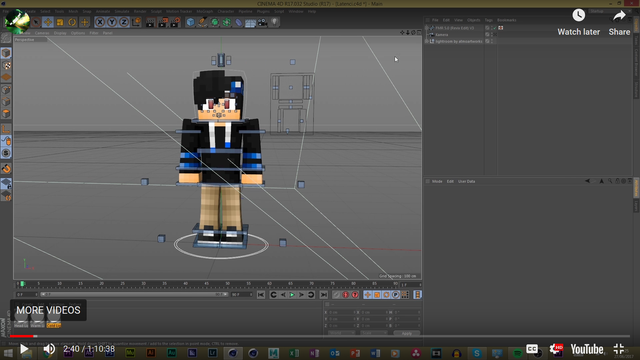Viewport: 640px width, 360px height.
Task: Go to start of animation
Action: click(x=261, y=295)
